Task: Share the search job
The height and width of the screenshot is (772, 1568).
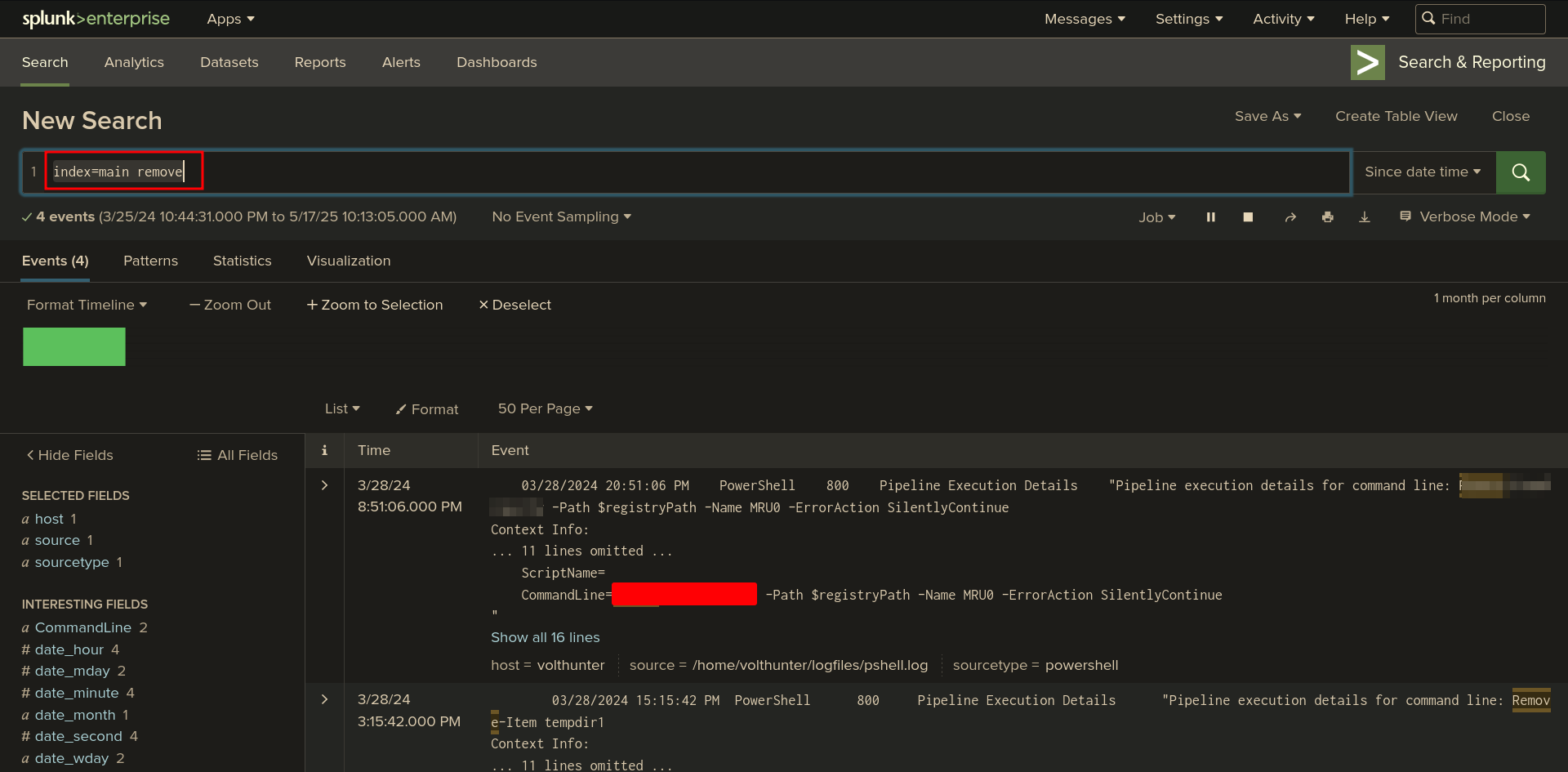Action: 1290,217
